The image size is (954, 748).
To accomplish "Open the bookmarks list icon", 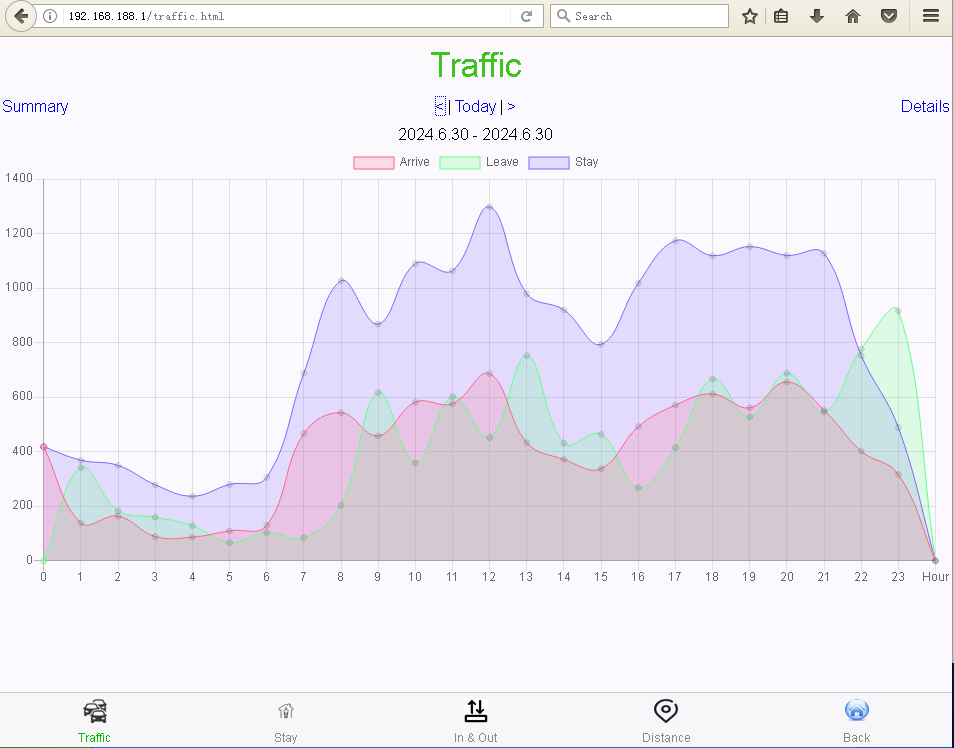I will (781, 16).
